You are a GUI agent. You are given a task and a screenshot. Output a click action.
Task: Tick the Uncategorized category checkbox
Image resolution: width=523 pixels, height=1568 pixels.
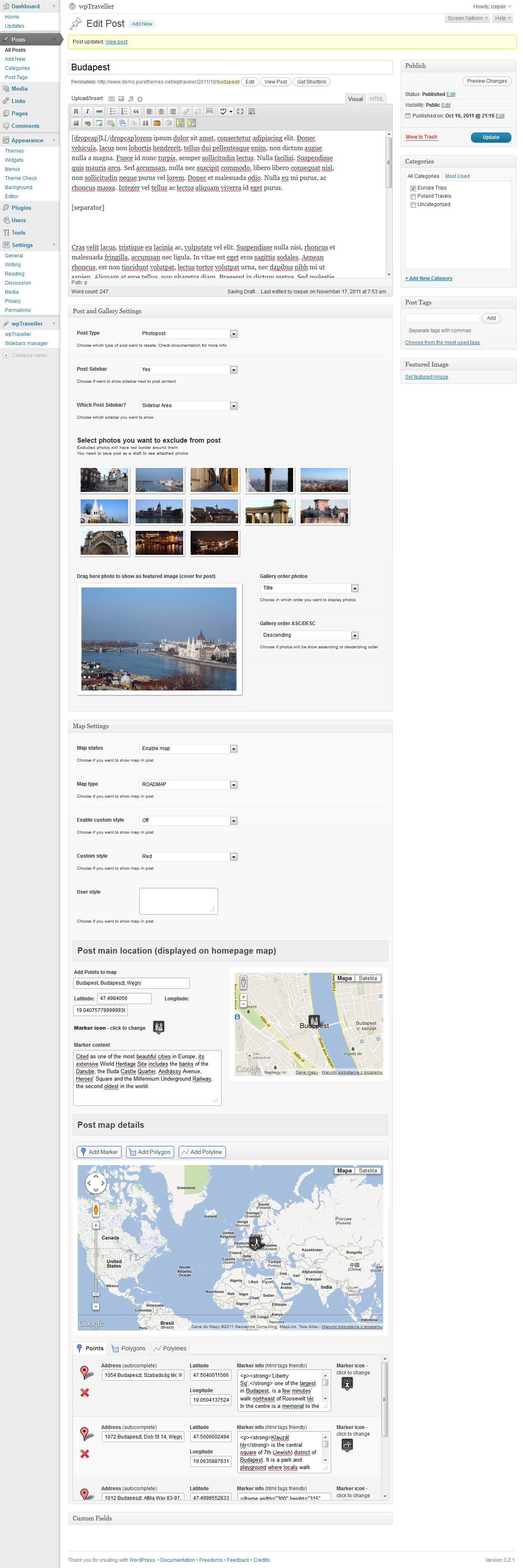click(x=413, y=205)
